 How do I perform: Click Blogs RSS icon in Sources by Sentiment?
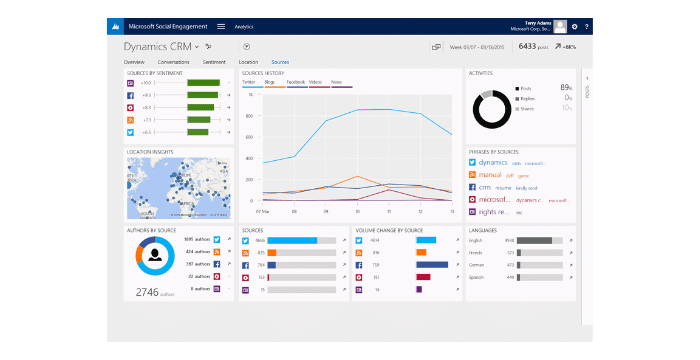[x=130, y=120]
